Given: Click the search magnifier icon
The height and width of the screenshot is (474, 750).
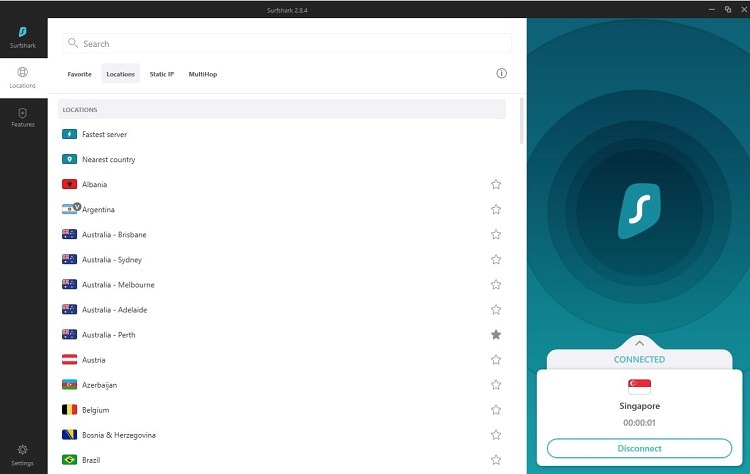Looking at the screenshot, I should pos(73,43).
